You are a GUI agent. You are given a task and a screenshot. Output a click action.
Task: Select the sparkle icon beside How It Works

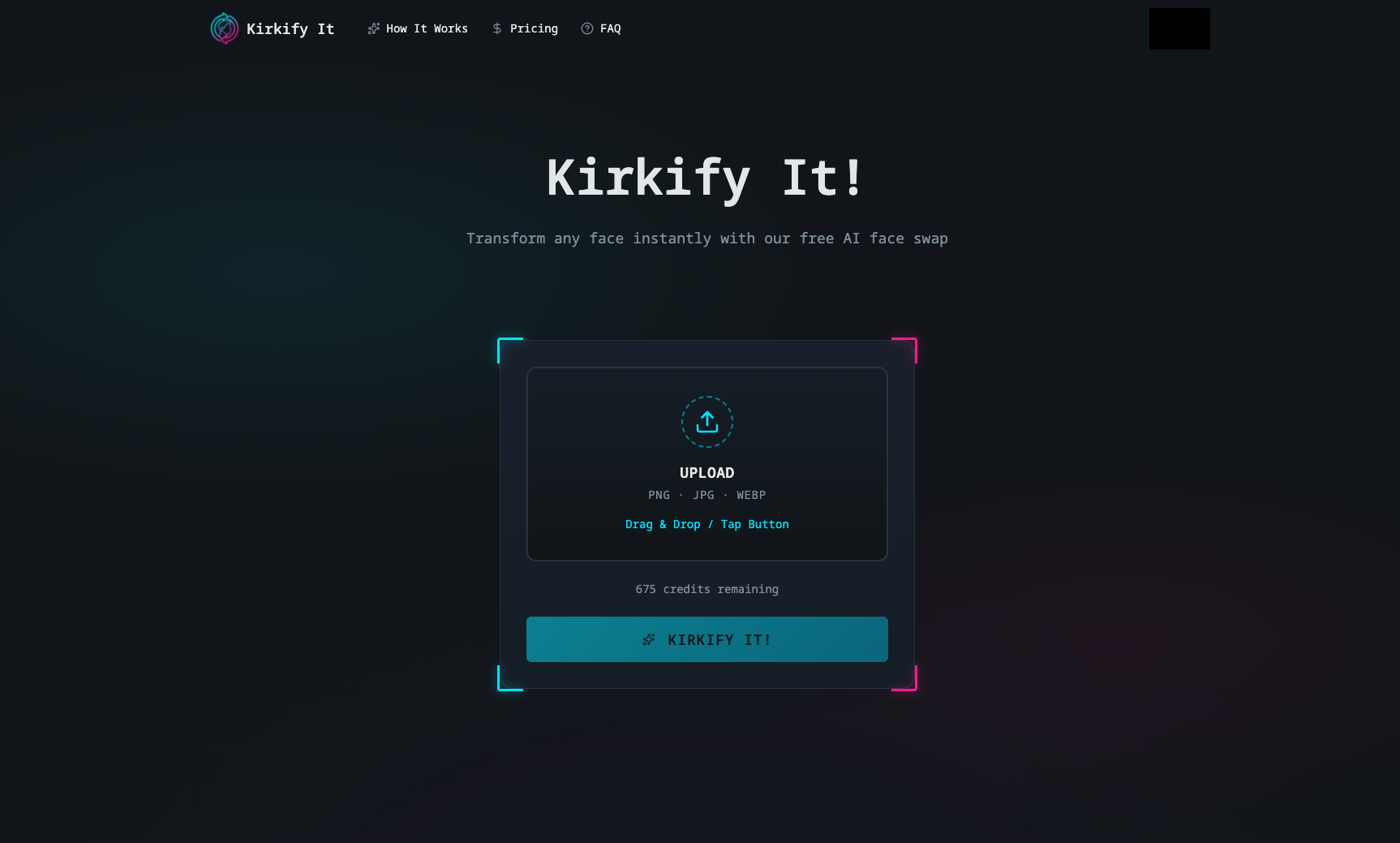[374, 28]
